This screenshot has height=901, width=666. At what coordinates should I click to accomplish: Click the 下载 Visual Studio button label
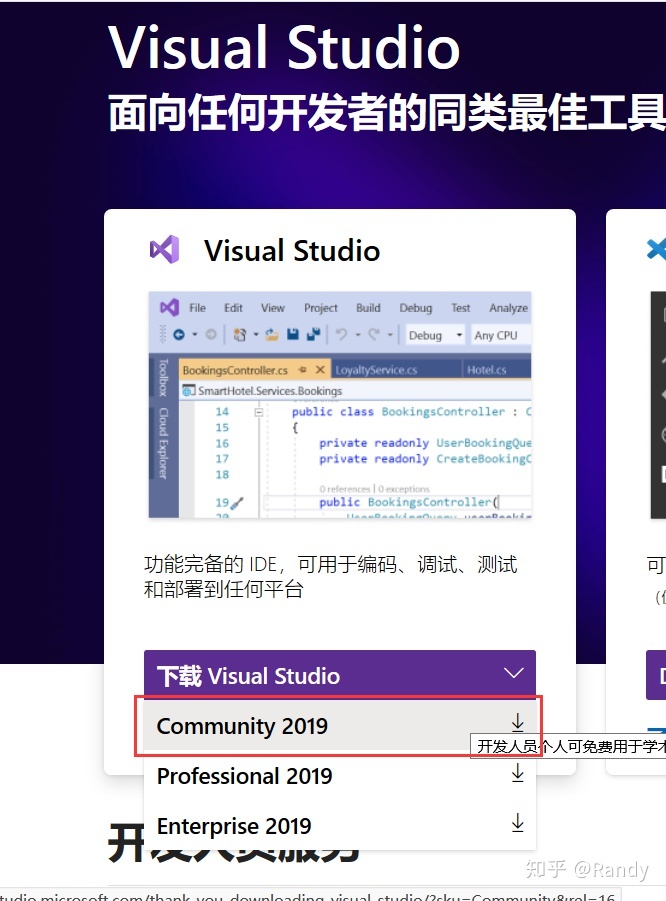[x=248, y=676]
